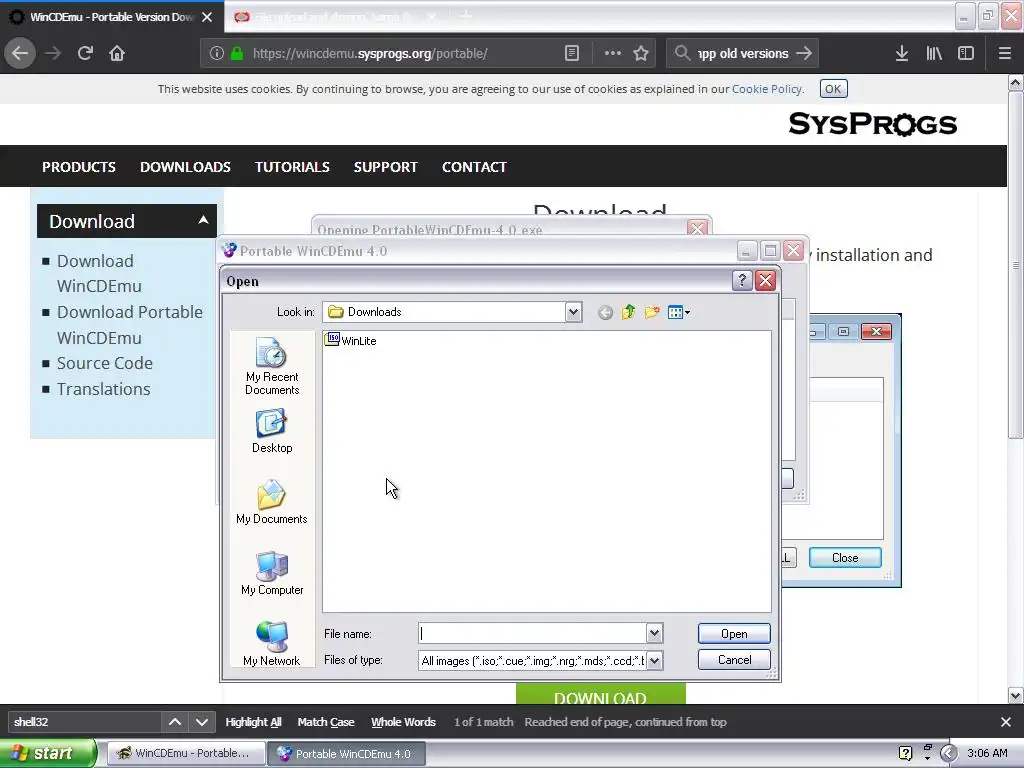Screen dimensions: 1024x768
Task: Toggle Whole Words in find bar
Action: 403,722
